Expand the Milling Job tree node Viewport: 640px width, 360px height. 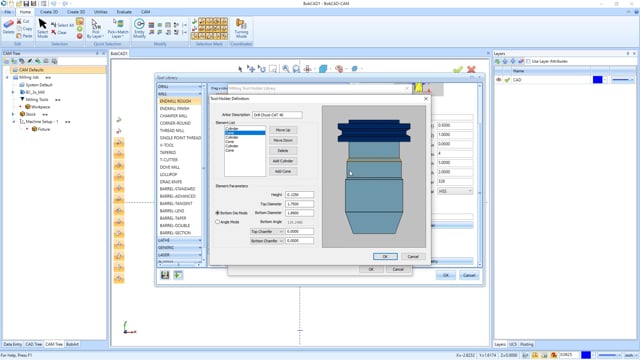click(x=7, y=78)
